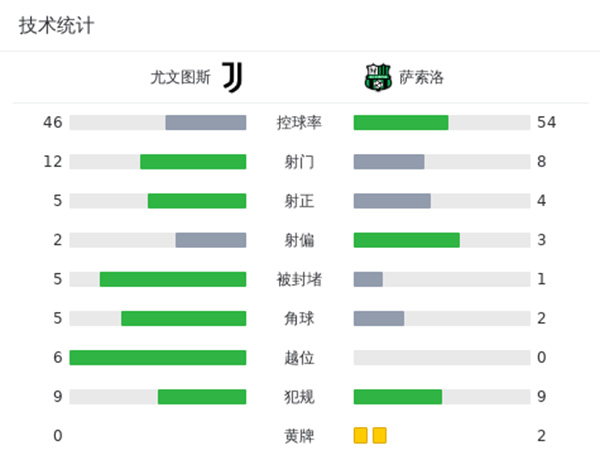Click Juventus's green 越位 bar
Image resolution: width=600 pixels, height=455 pixels.
pos(158,357)
